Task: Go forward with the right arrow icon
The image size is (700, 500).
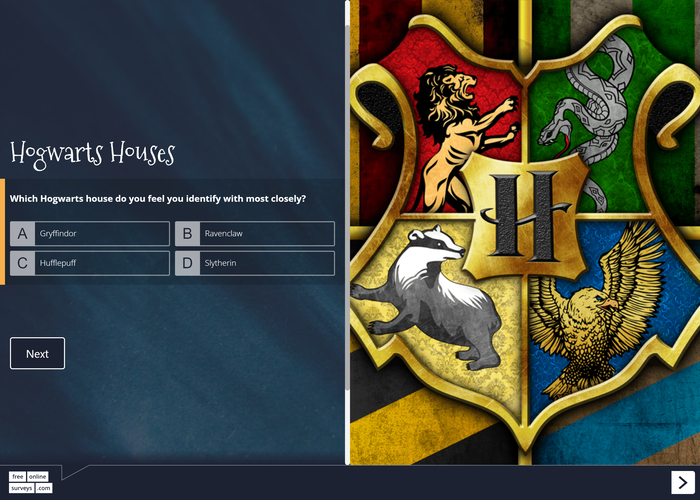Action: pos(683,482)
